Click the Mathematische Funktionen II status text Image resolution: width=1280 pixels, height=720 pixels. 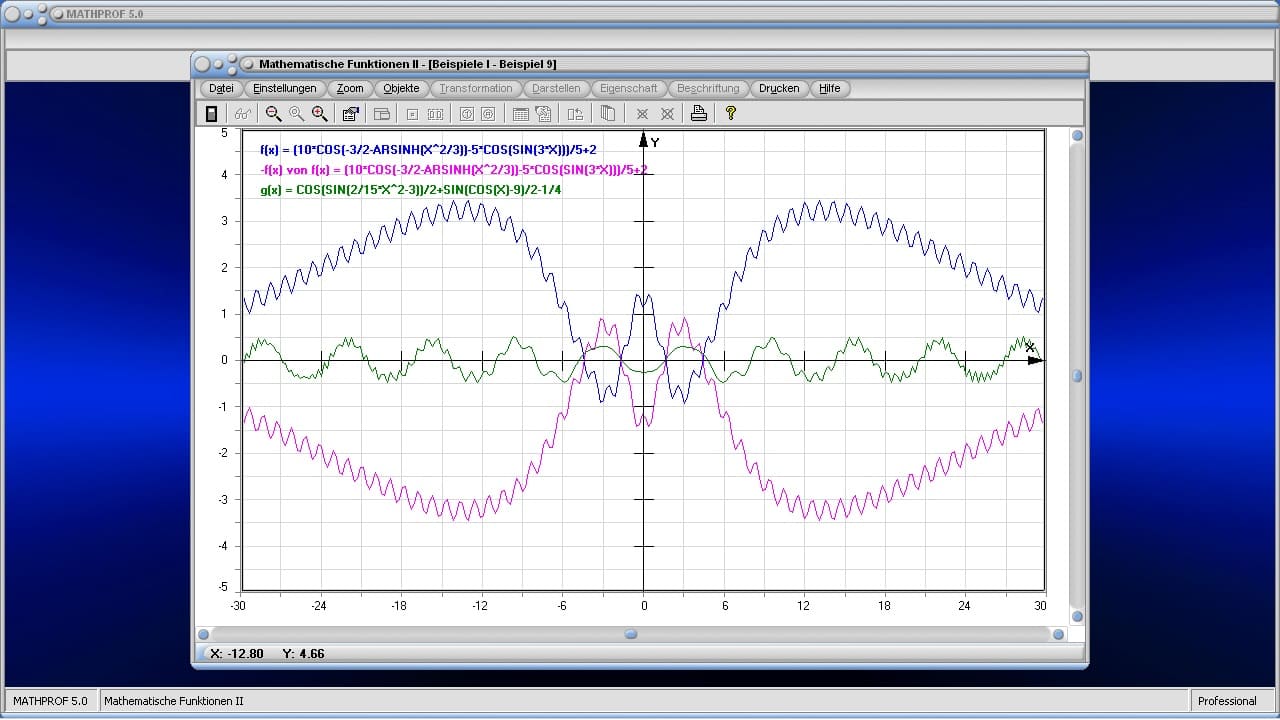click(x=174, y=701)
